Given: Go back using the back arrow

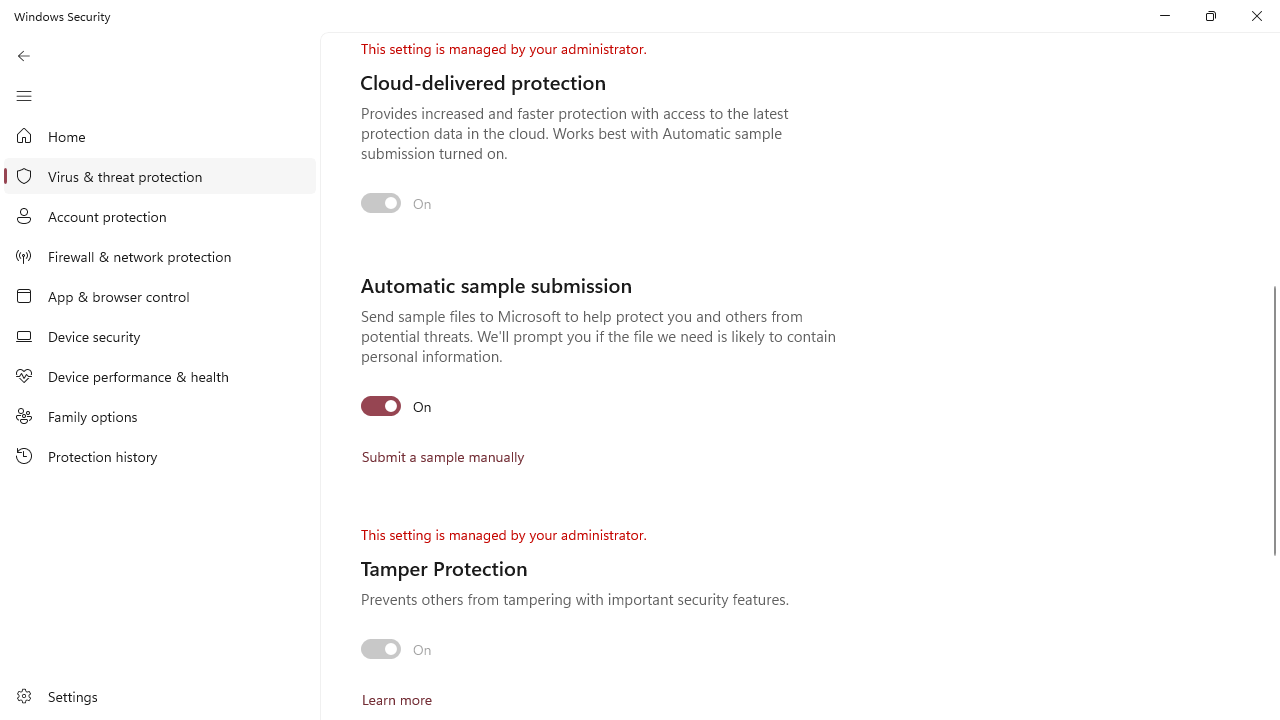Looking at the screenshot, I should pos(24,56).
